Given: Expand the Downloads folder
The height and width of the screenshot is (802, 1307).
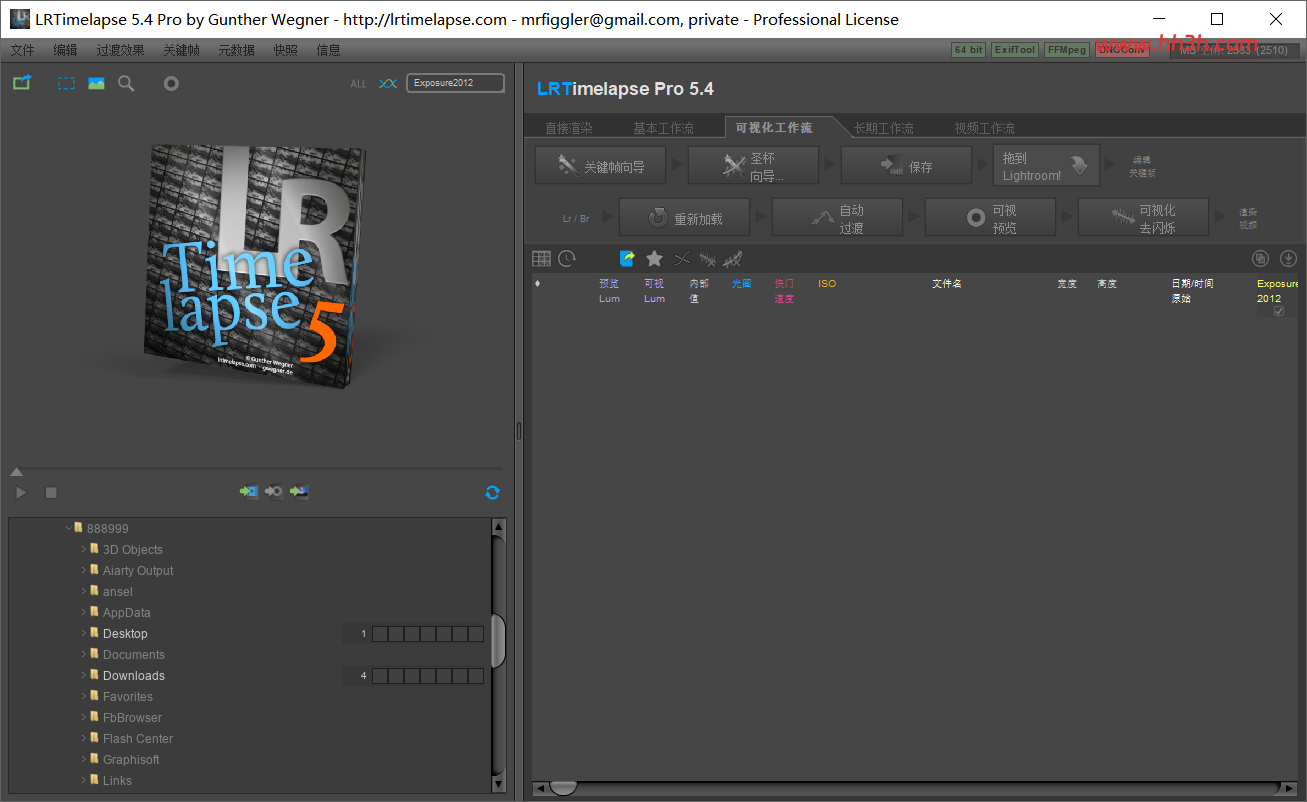Looking at the screenshot, I should click(x=84, y=675).
